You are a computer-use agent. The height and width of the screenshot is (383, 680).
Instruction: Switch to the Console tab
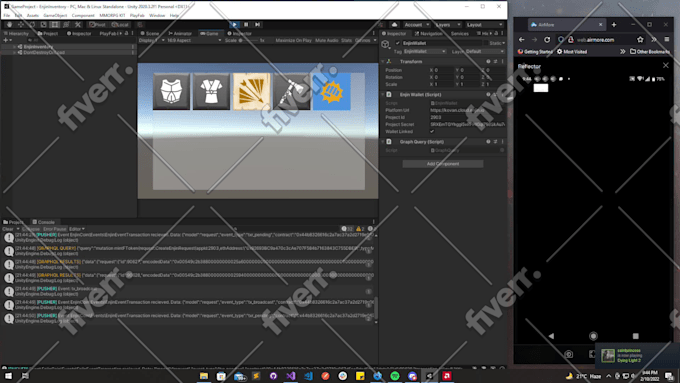click(x=43, y=222)
